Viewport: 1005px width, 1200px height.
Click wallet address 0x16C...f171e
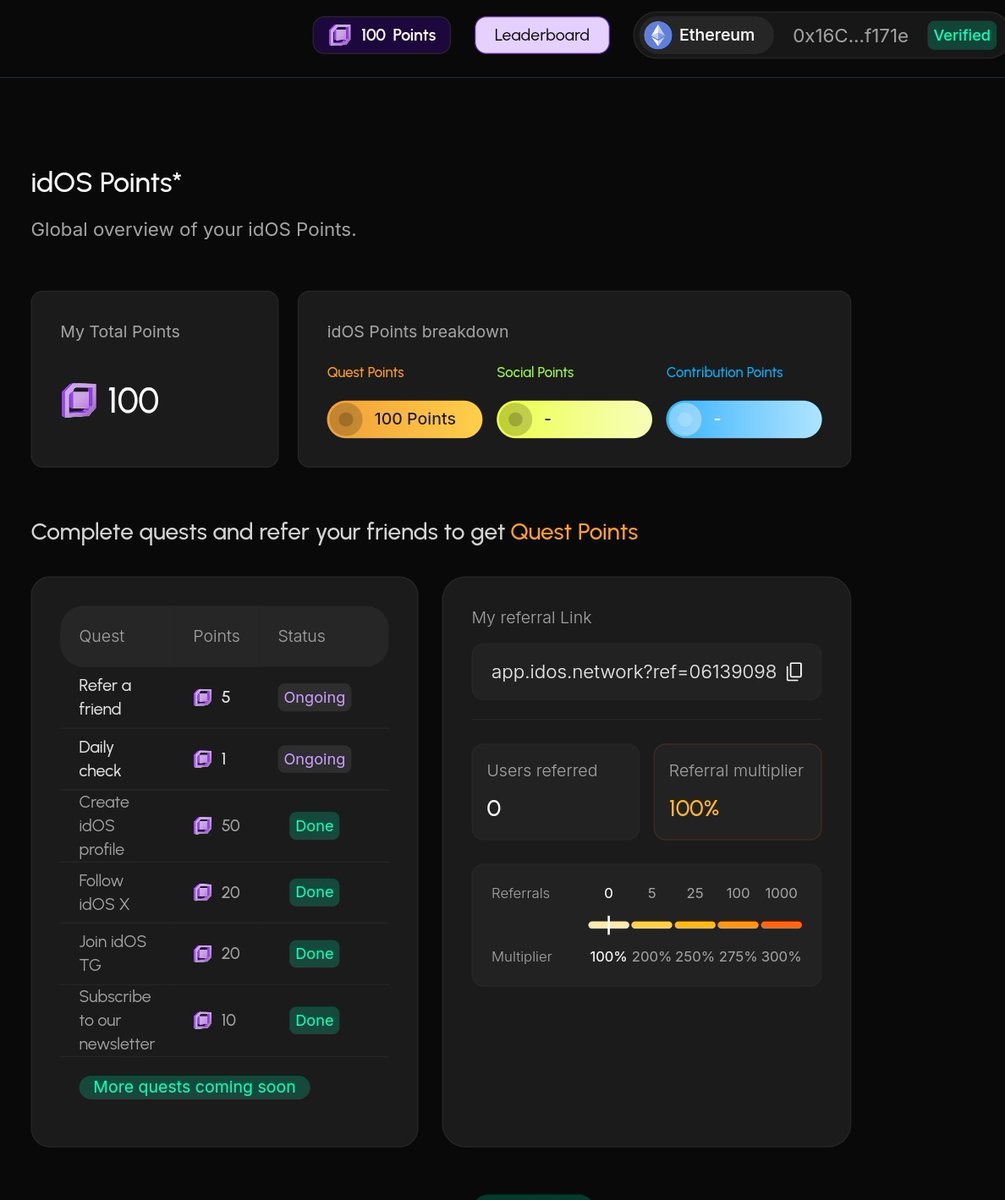(850, 36)
